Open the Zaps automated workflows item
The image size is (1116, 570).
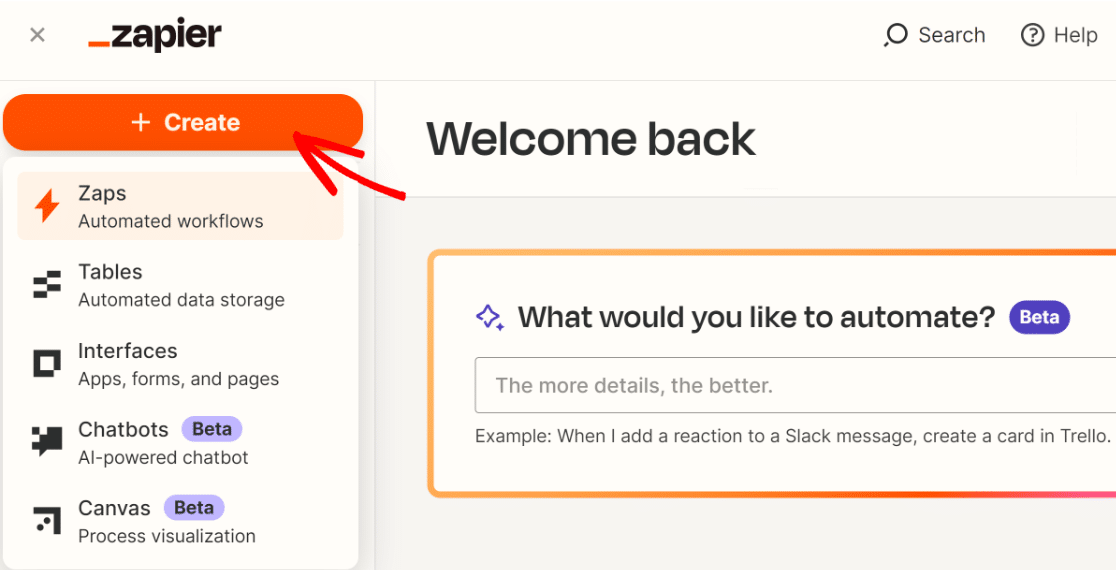[180, 206]
